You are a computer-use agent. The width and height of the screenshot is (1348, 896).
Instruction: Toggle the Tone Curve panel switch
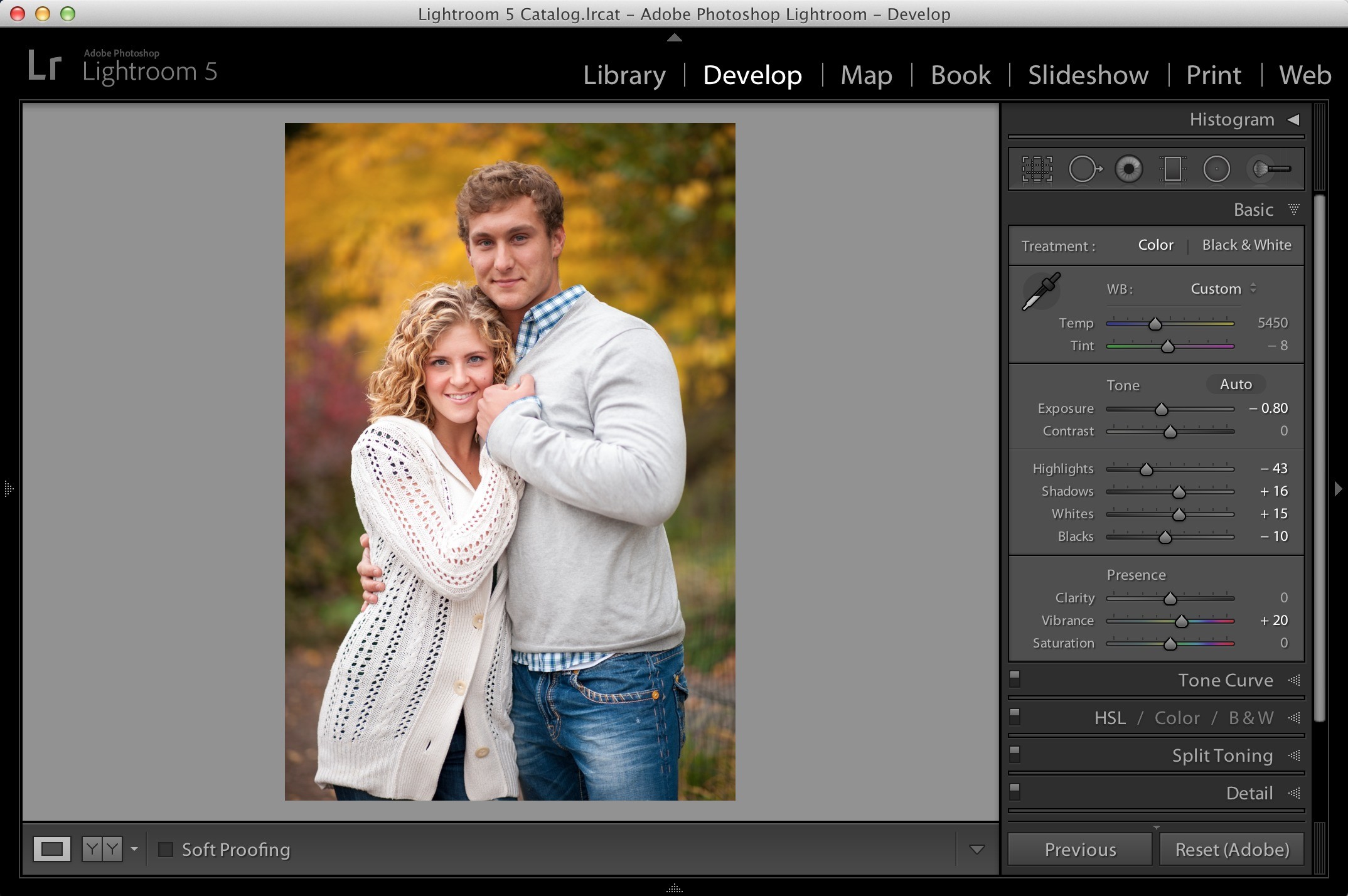pyautogui.click(x=1015, y=679)
